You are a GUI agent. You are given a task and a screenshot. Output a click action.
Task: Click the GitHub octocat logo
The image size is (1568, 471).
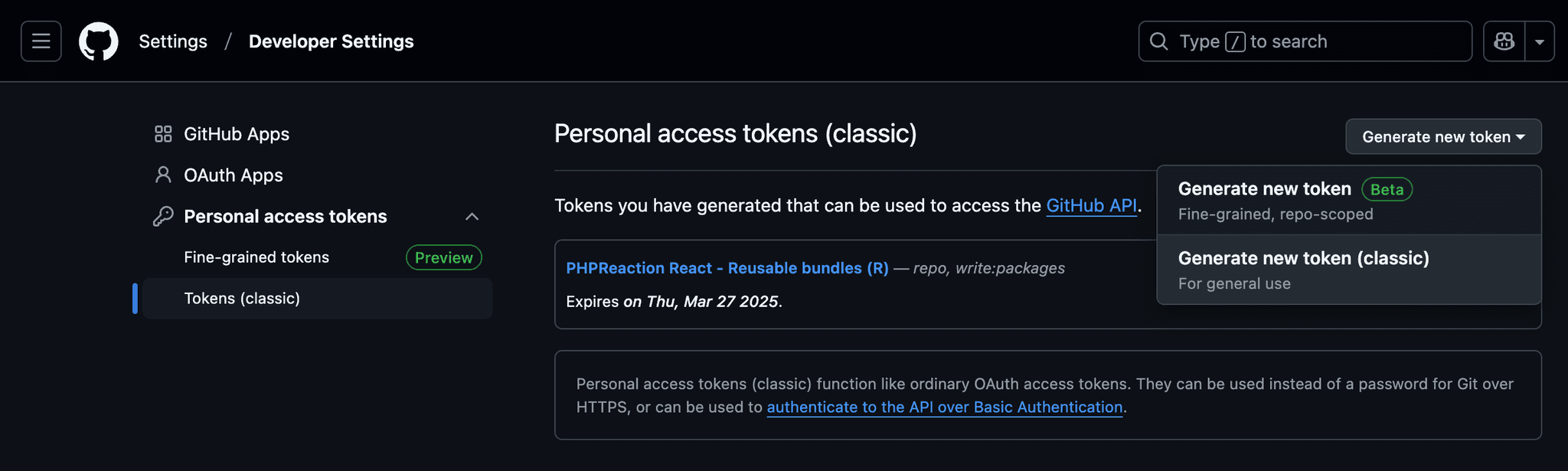97,41
